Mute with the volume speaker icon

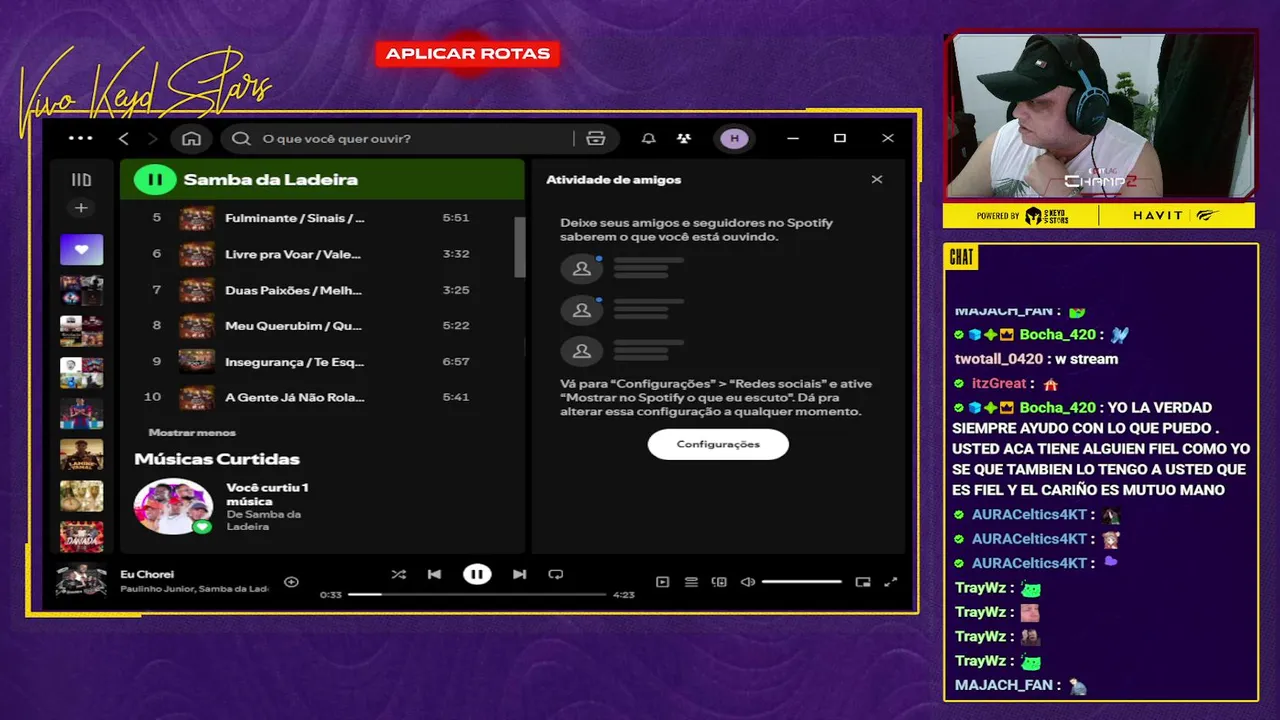747,582
